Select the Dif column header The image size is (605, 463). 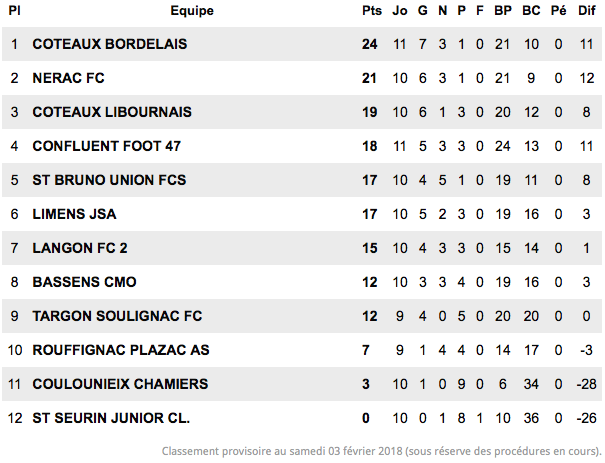pos(586,11)
